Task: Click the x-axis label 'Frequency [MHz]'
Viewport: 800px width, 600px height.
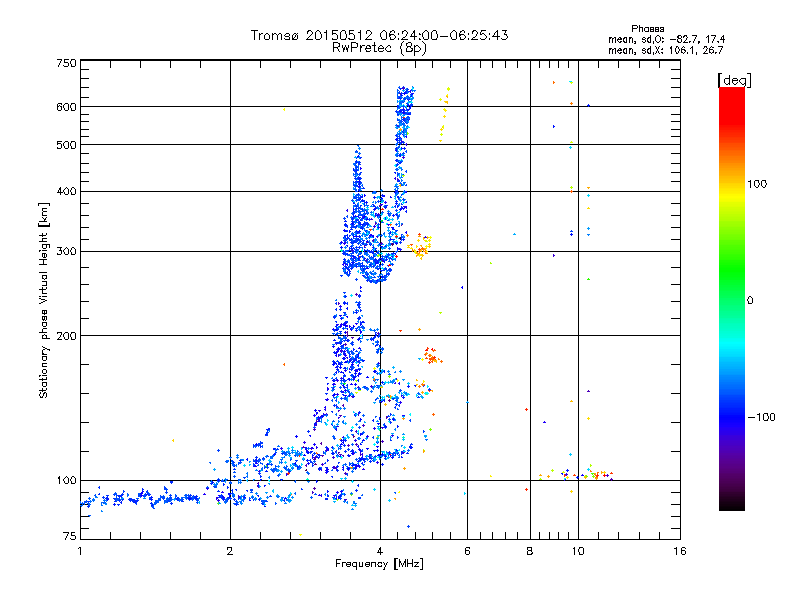Action: [379, 564]
